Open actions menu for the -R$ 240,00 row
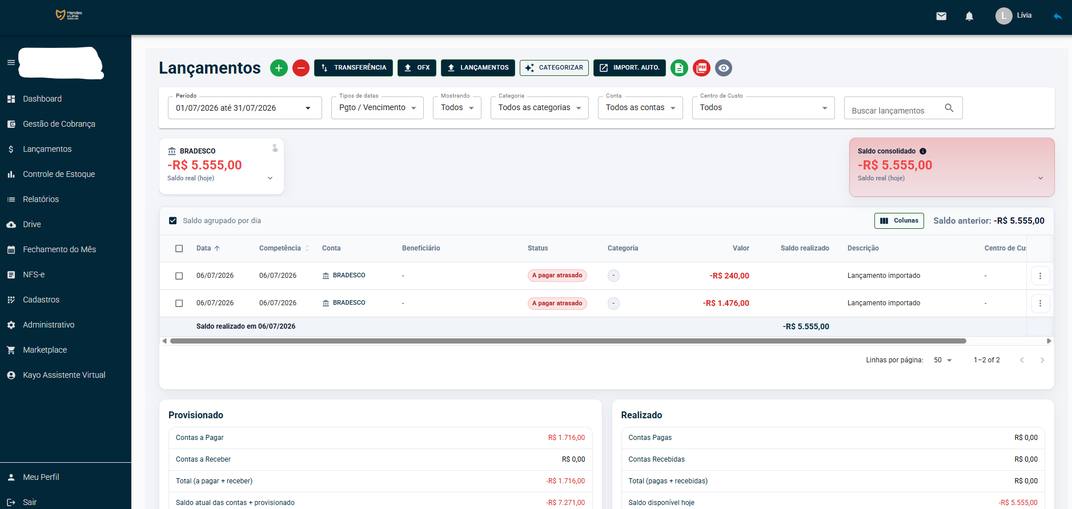The height and width of the screenshot is (509, 1072). click(x=1040, y=275)
